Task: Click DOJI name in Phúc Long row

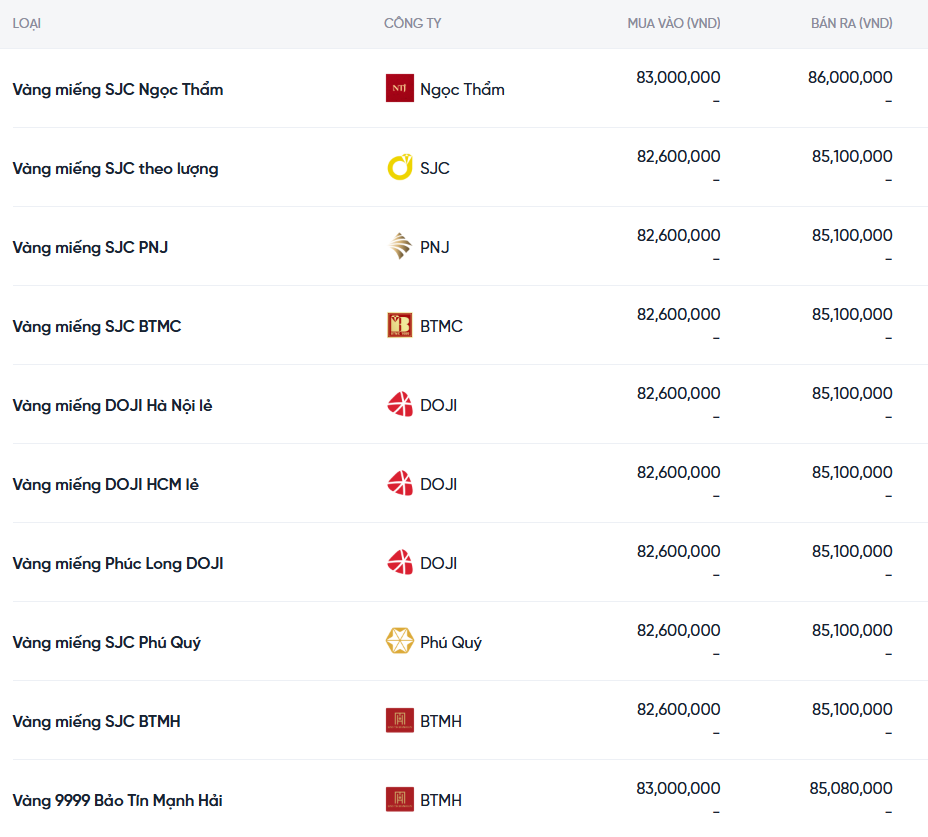Action: pos(439,564)
